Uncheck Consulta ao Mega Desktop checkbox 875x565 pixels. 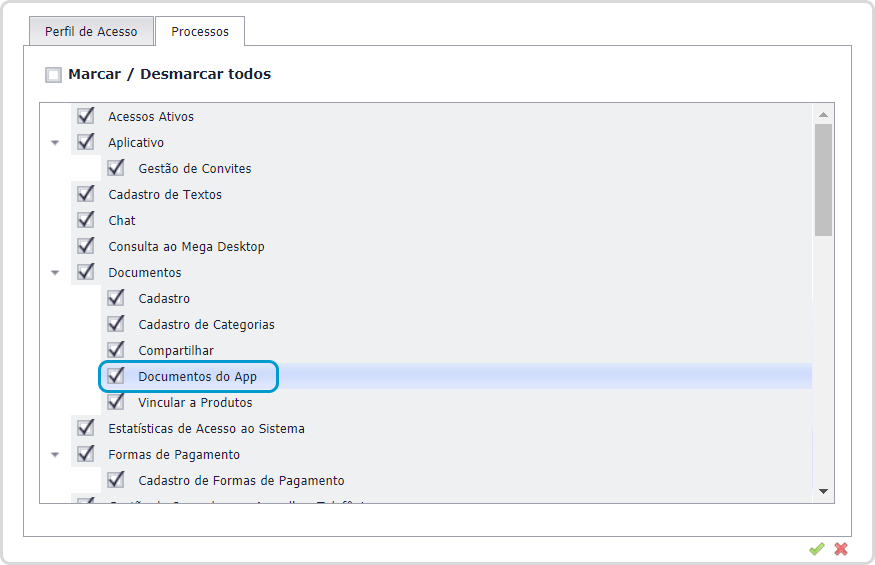coord(86,246)
